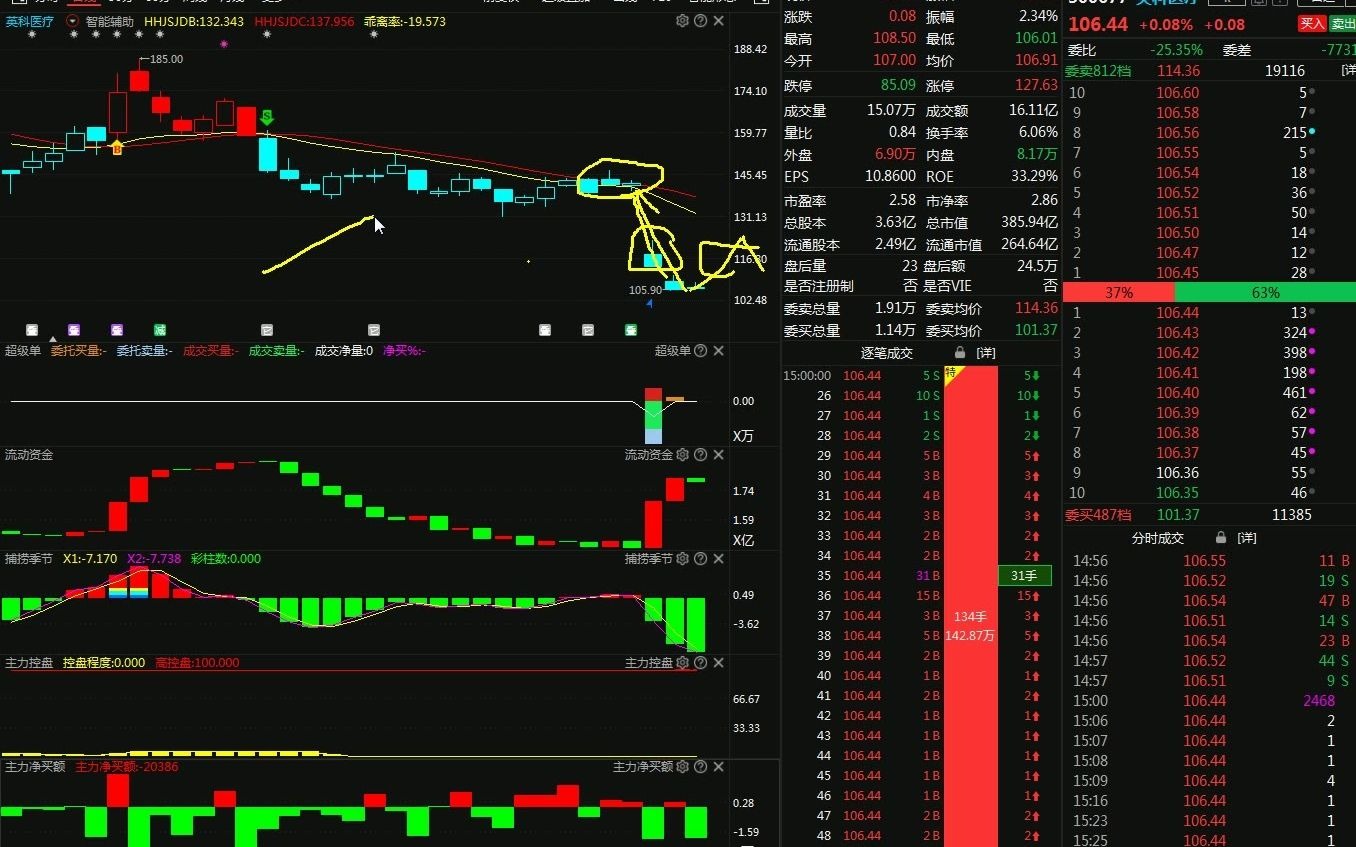Screen dimensions: 1356x847
Task: Expand the 智能辅助 dropdown arrow
Action: pyautogui.click(x=72, y=21)
